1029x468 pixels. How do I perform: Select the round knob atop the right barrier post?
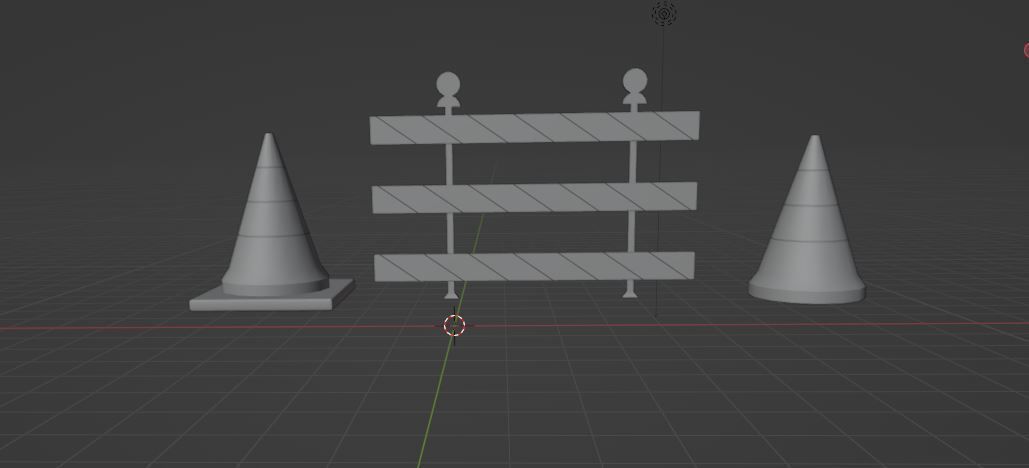[x=635, y=81]
